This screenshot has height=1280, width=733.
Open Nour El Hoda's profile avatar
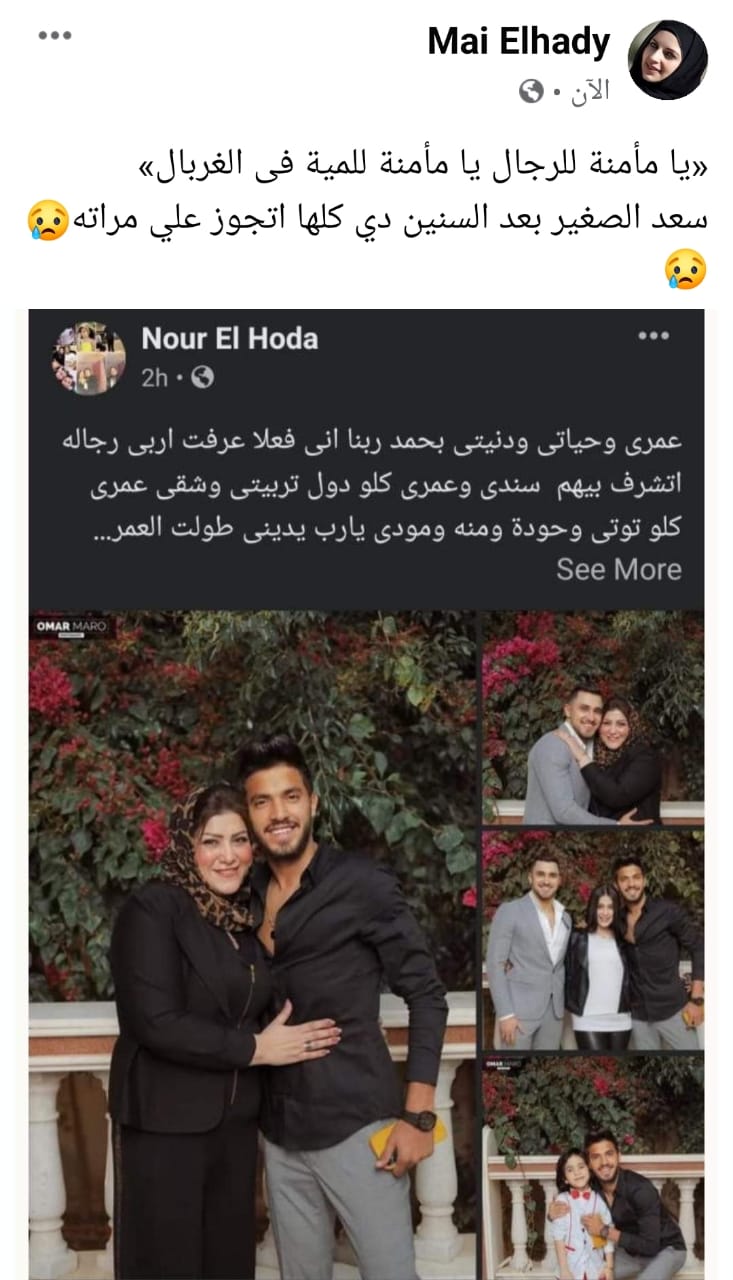pyautogui.click(x=89, y=358)
